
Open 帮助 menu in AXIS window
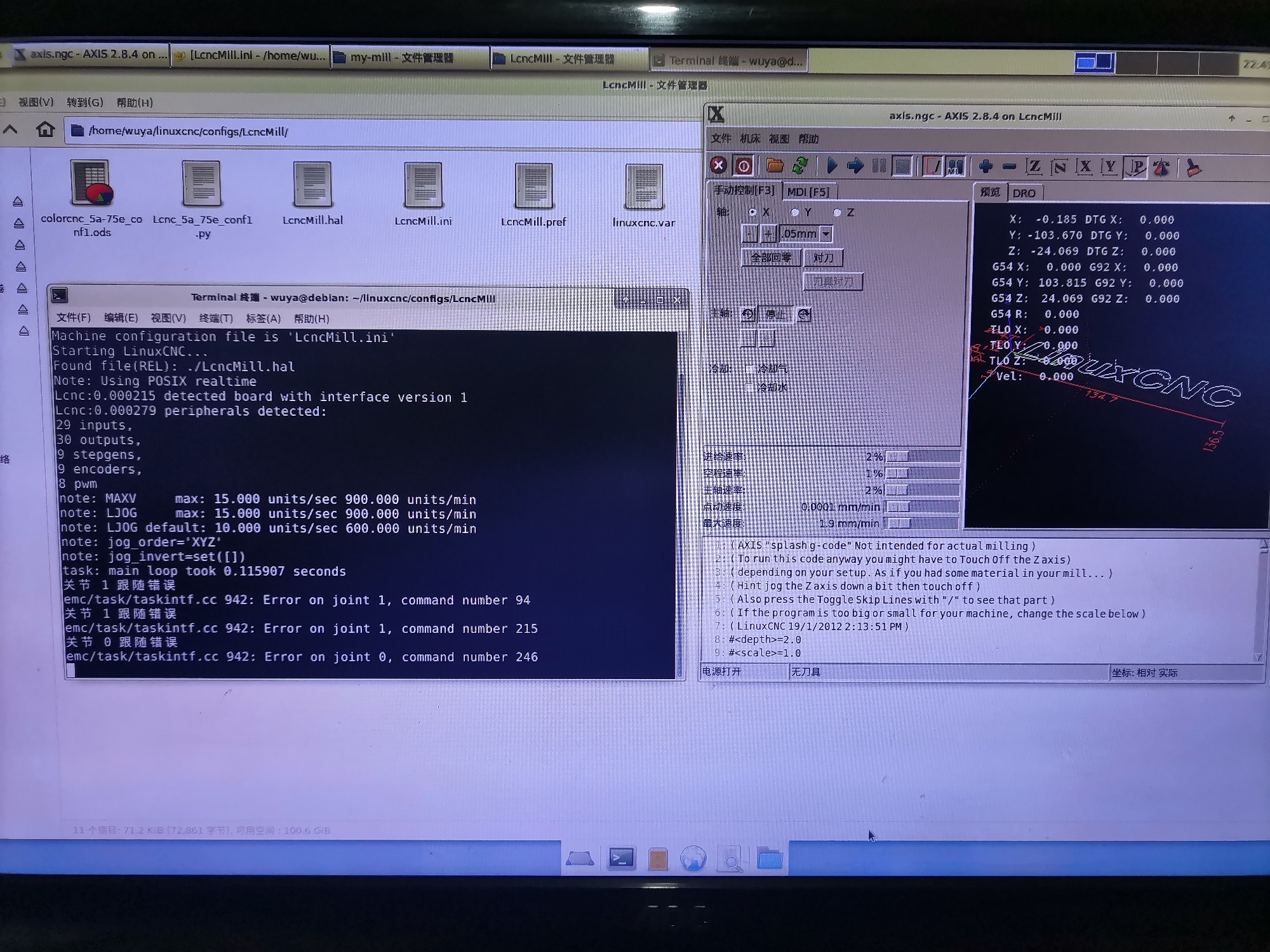coord(808,139)
